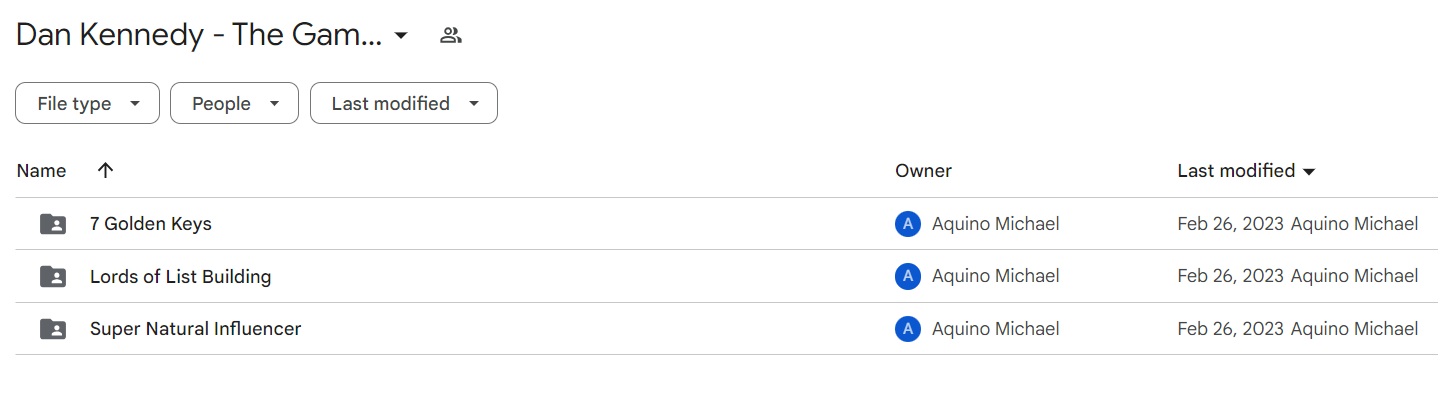Open folder title dropdown arrow menu
The image size is (1438, 393).
[401, 36]
